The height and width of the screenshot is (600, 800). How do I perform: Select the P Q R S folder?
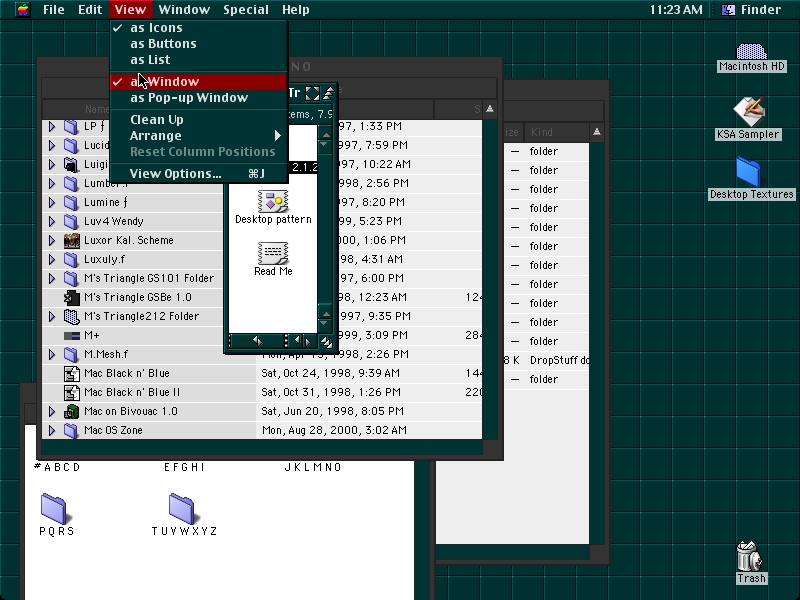[54, 509]
